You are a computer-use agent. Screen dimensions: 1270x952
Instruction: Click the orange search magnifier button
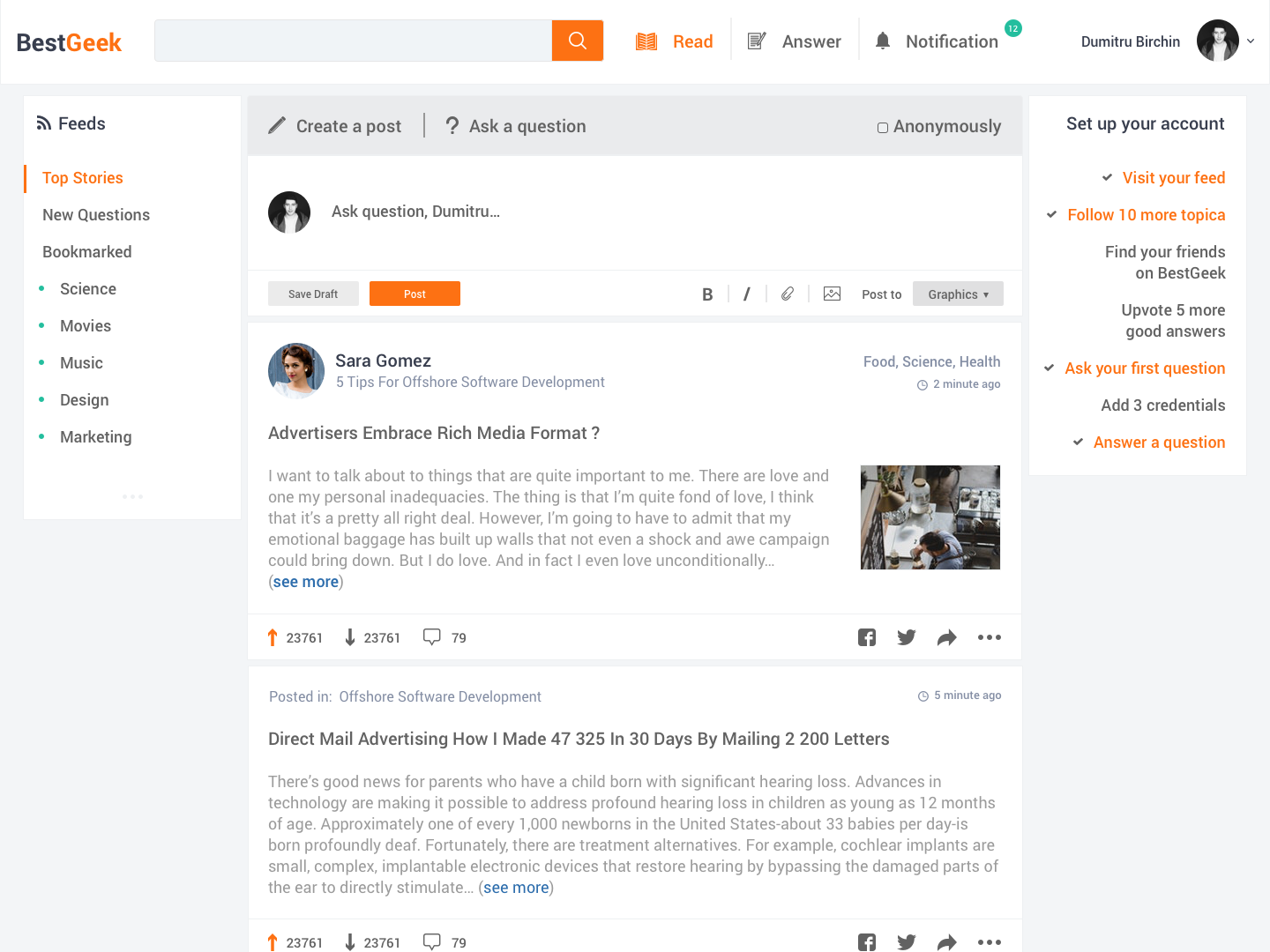578,41
